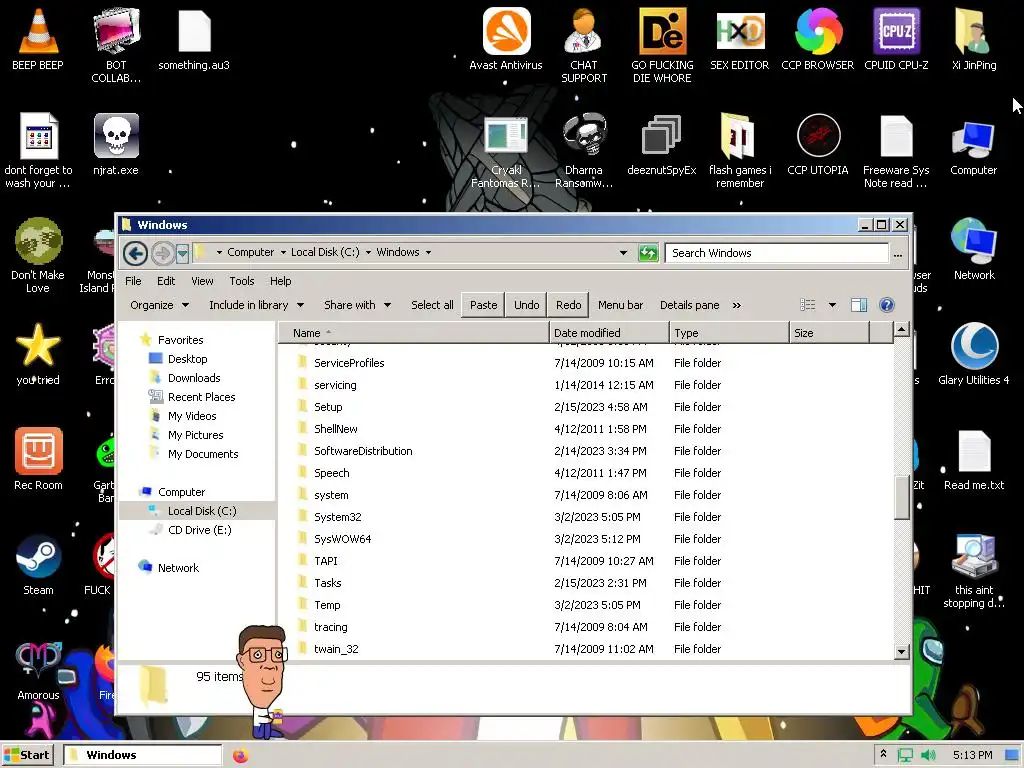Click the file list vertical scrollbar thumb

coord(901,498)
